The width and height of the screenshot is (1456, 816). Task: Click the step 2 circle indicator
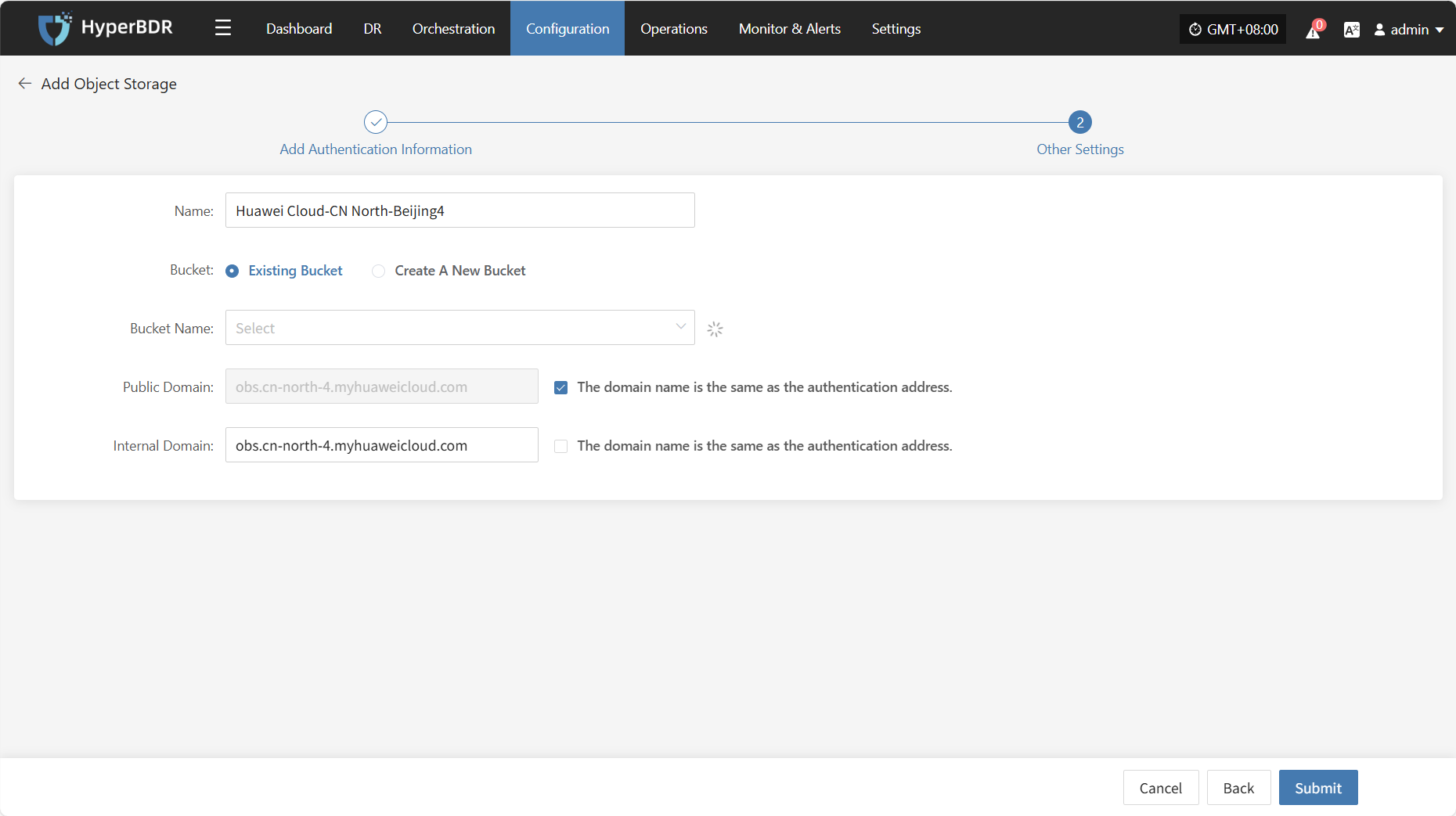pos(1080,122)
